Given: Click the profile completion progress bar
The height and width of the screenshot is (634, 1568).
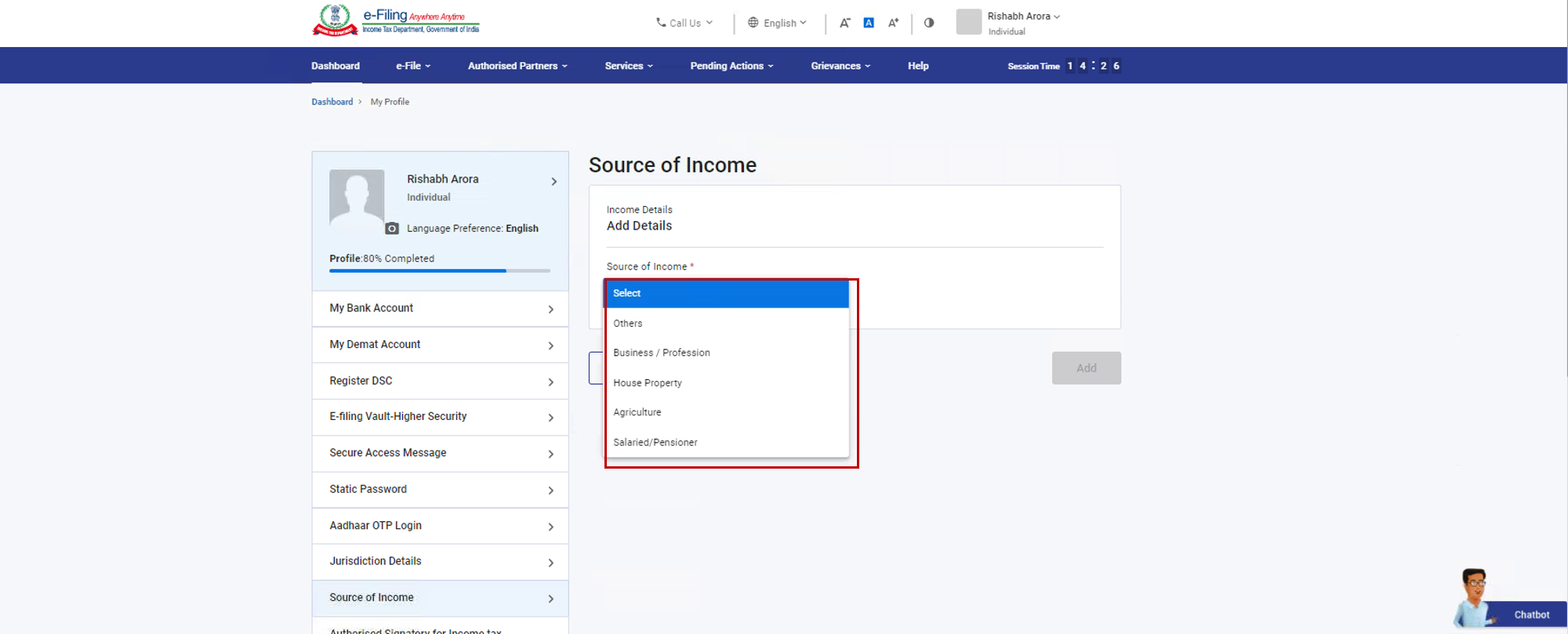Looking at the screenshot, I should [439, 270].
